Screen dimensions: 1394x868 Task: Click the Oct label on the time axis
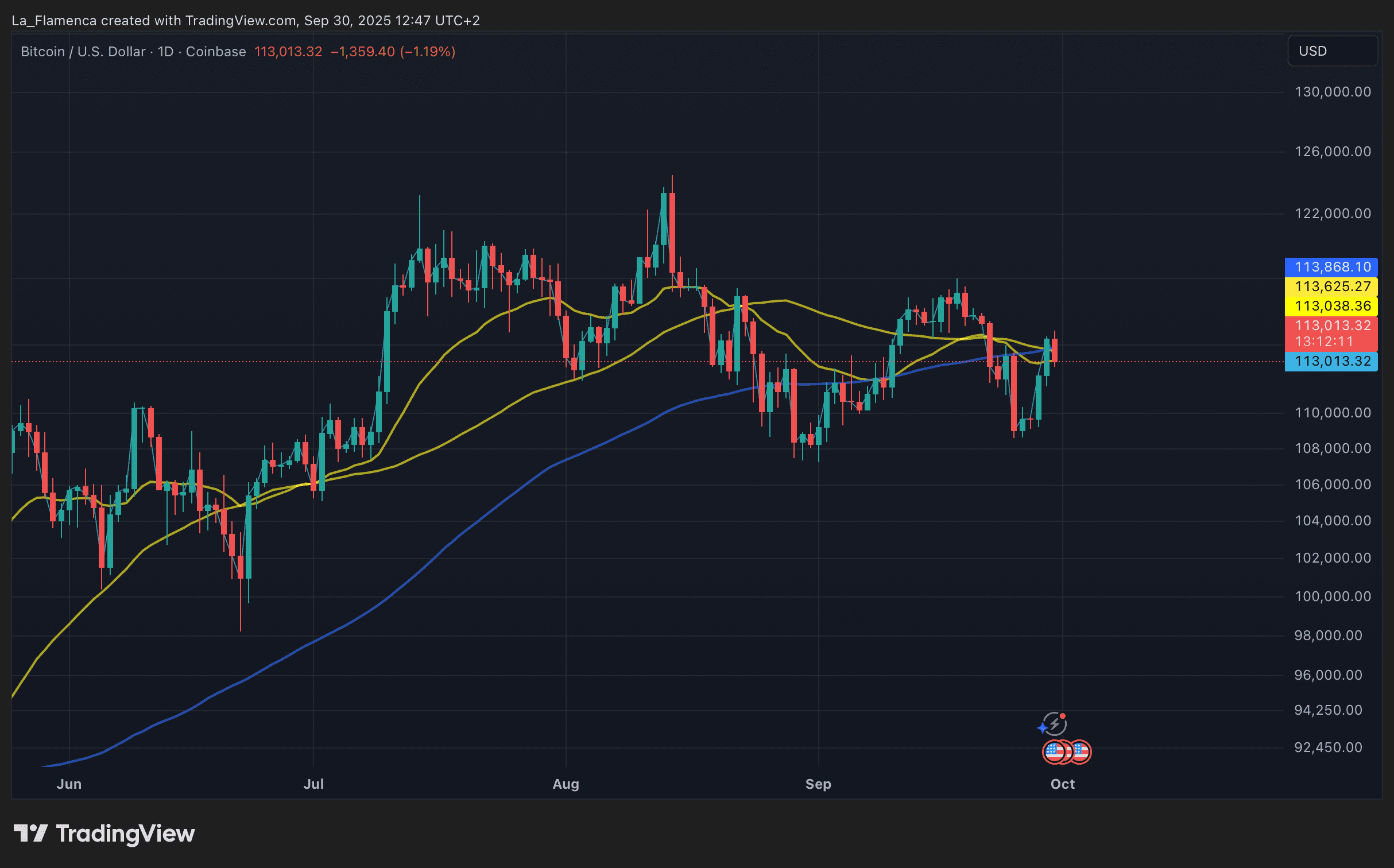1062,784
